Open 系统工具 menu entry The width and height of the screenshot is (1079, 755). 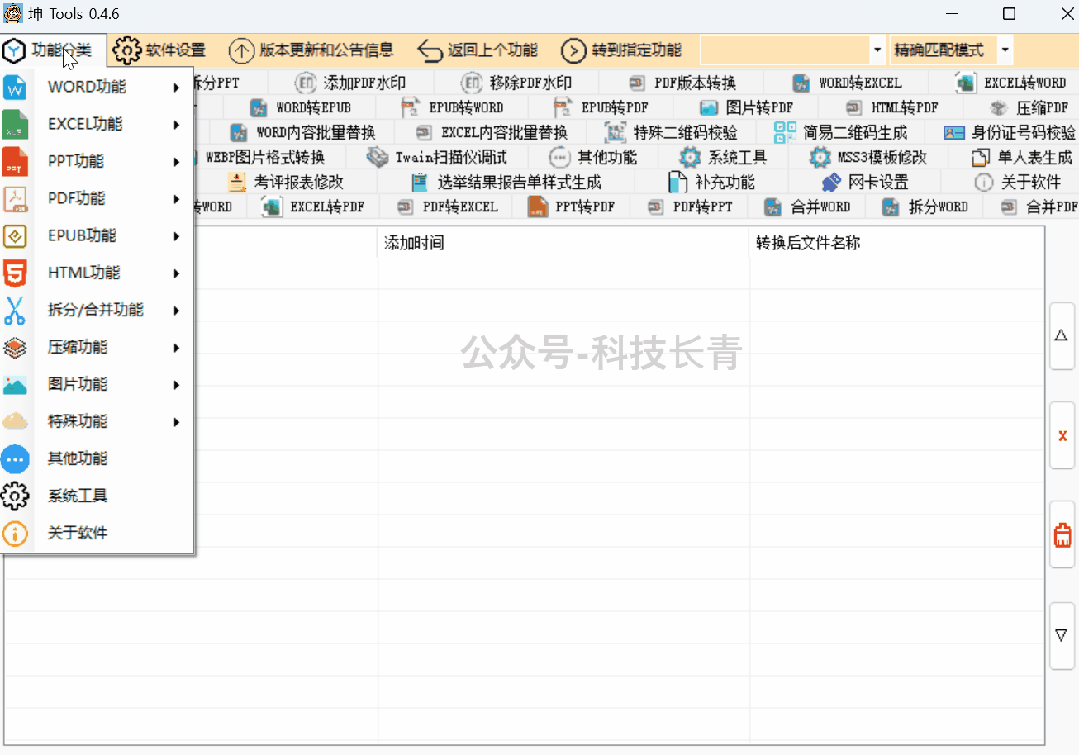tap(78, 496)
